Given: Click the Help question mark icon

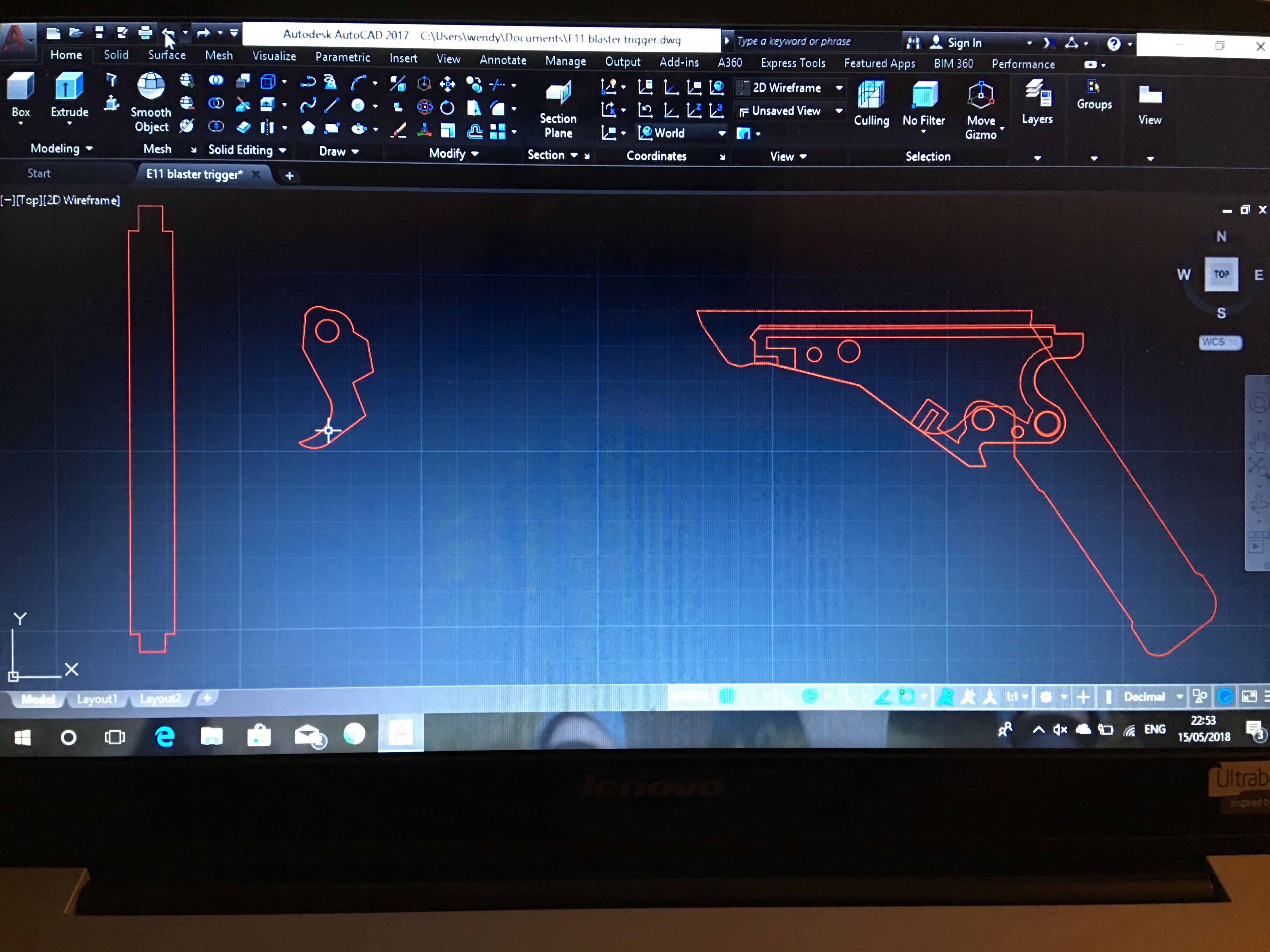Looking at the screenshot, I should tap(1113, 44).
